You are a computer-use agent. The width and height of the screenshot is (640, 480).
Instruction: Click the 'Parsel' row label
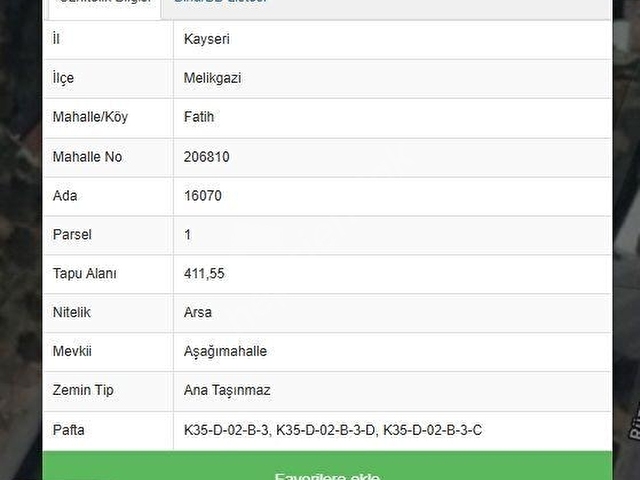(x=72, y=235)
